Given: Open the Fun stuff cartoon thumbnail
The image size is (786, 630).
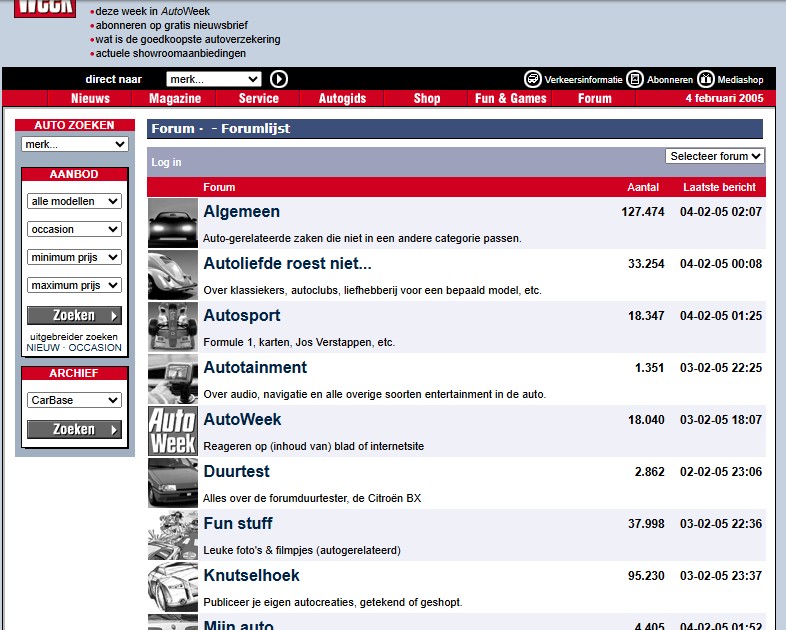Looking at the screenshot, I should point(173,535).
